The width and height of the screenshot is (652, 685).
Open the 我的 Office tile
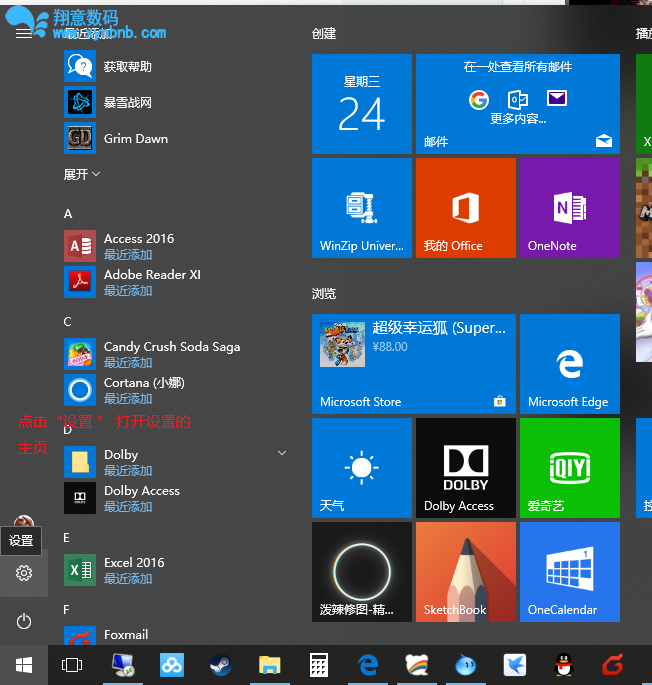[466, 208]
